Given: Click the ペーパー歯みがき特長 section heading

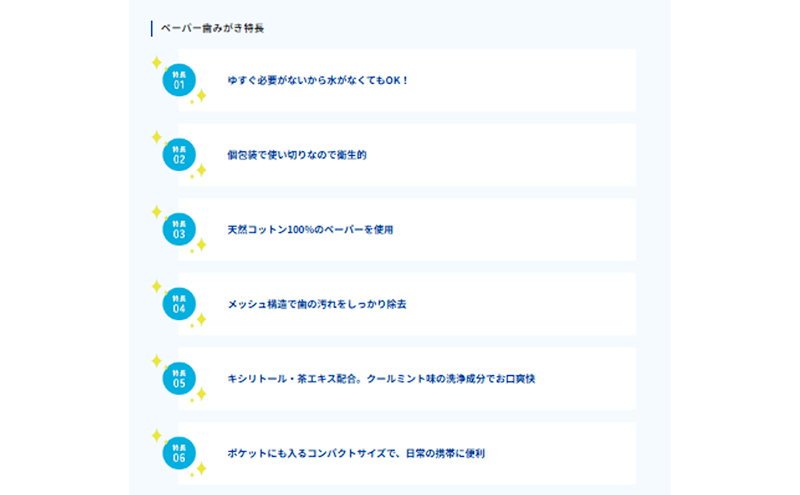Looking at the screenshot, I should click(212, 28).
